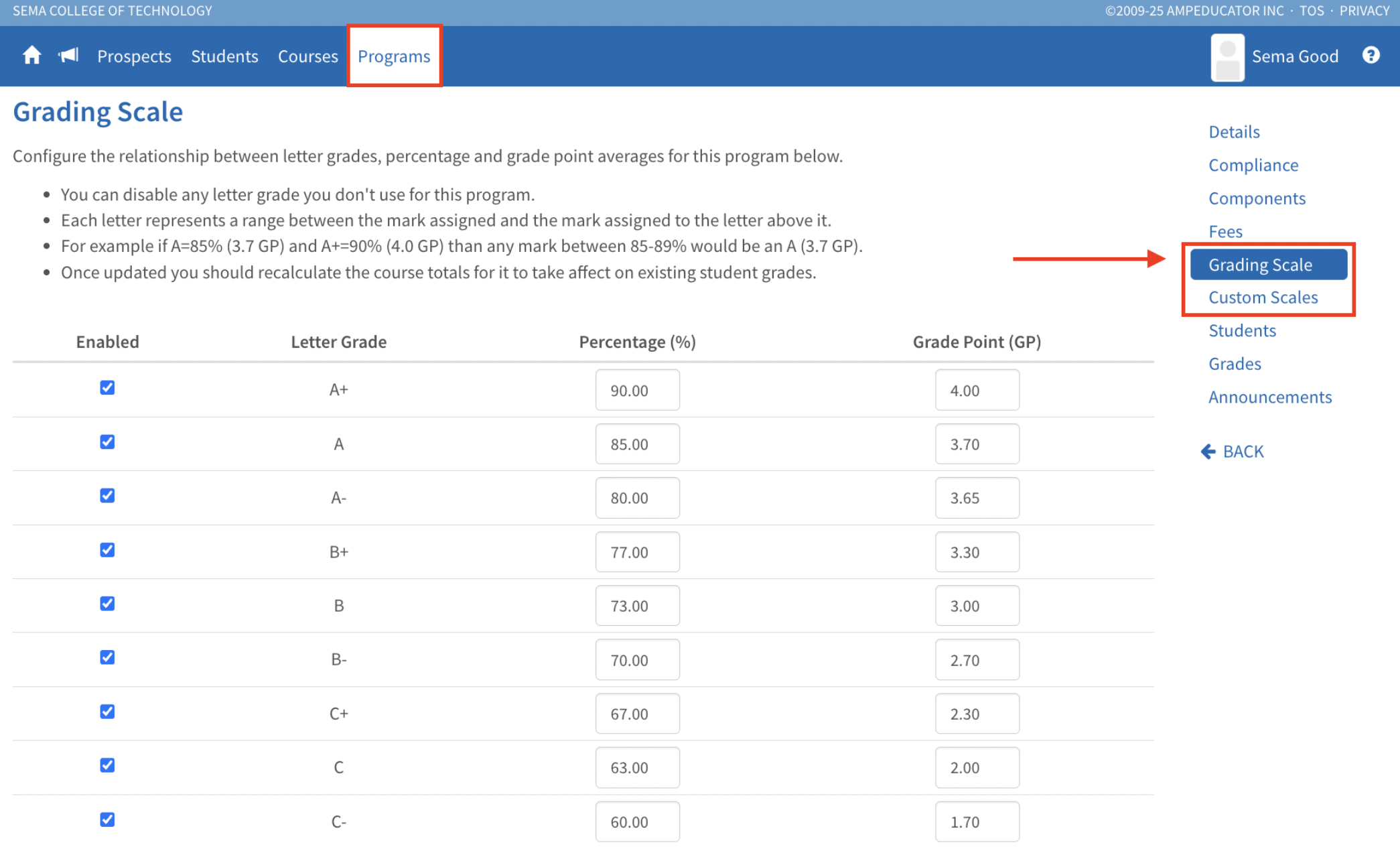This screenshot has height=847, width=1400.
Task: Open Custom Scales in the sidebar
Action: coord(1263,298)
